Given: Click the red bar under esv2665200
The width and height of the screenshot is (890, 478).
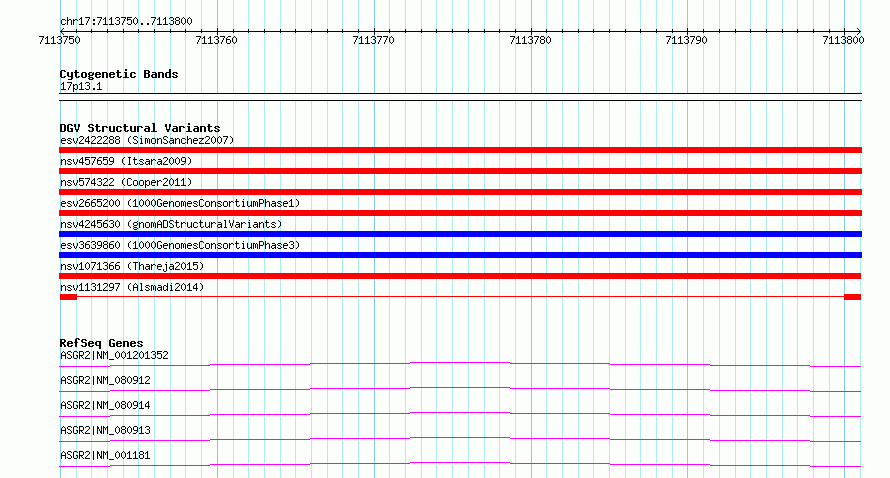Looking at the screenshot, I should click(x=460, y=213).
